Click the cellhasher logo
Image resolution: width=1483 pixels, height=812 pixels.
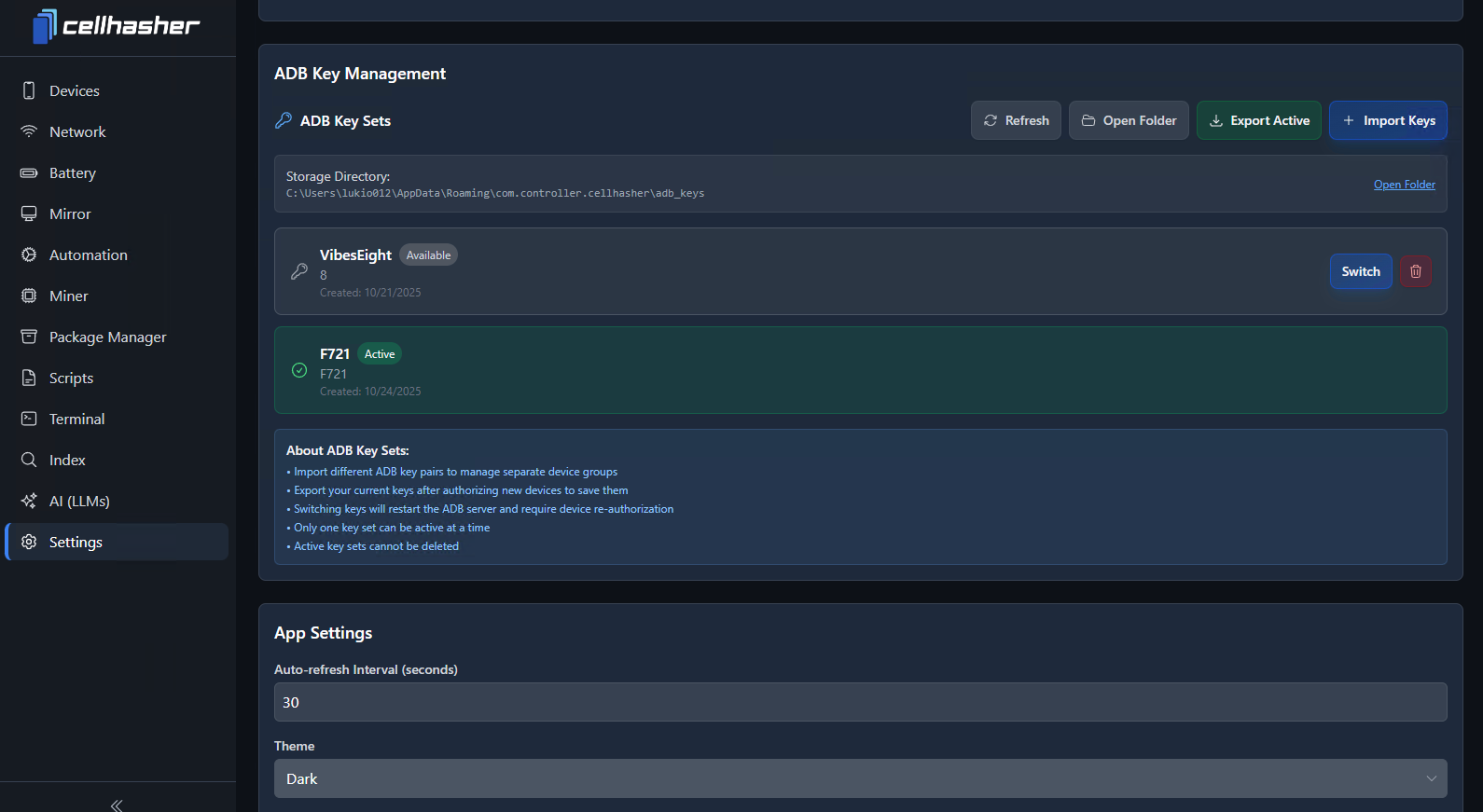click(117, 26)
